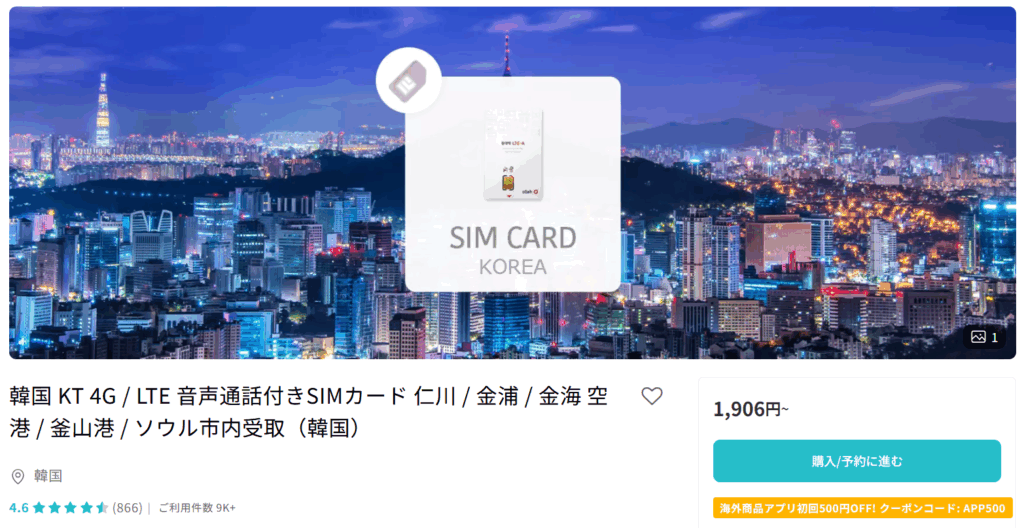Open photo gallery via image count icon
This screenshot has width=1024, height=528.
[x=978, y=337]
